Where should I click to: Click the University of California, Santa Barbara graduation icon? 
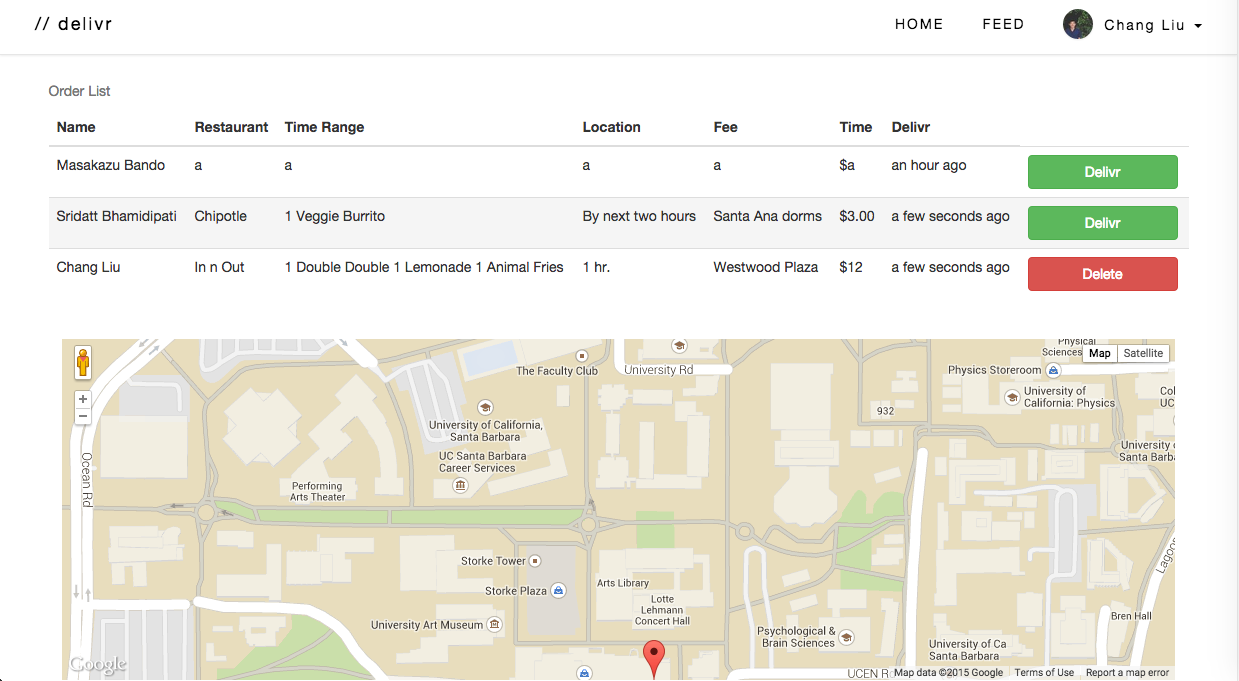coord(486,407)
